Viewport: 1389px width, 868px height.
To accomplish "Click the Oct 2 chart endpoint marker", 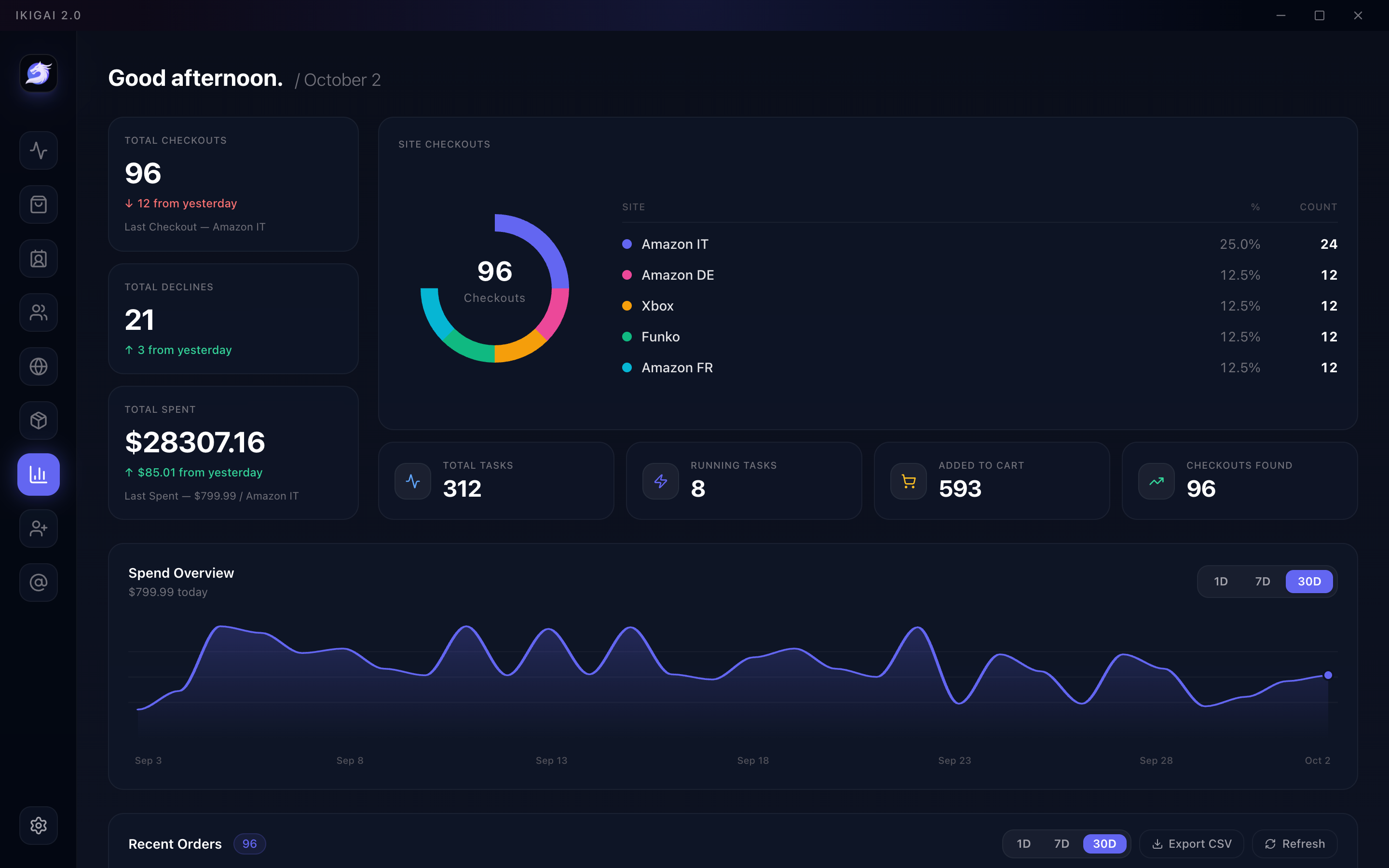I will [x=1328, y=675].
